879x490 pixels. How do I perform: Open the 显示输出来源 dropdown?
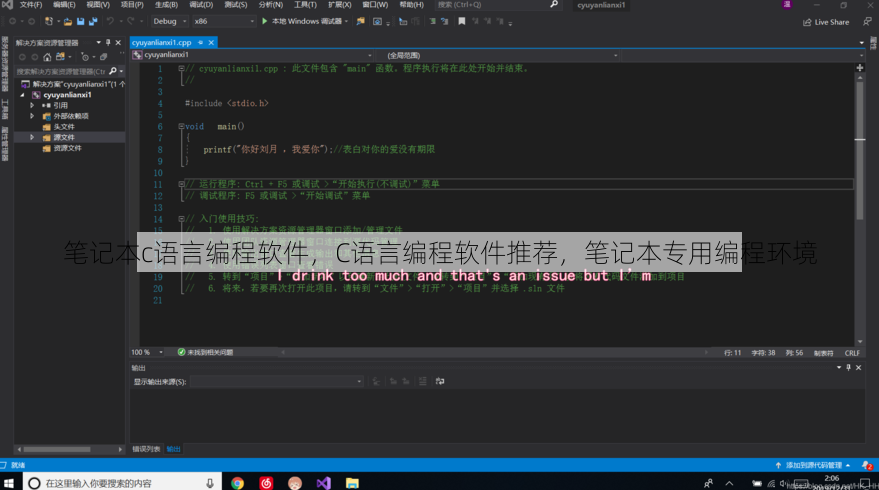[x=276, y=381]
